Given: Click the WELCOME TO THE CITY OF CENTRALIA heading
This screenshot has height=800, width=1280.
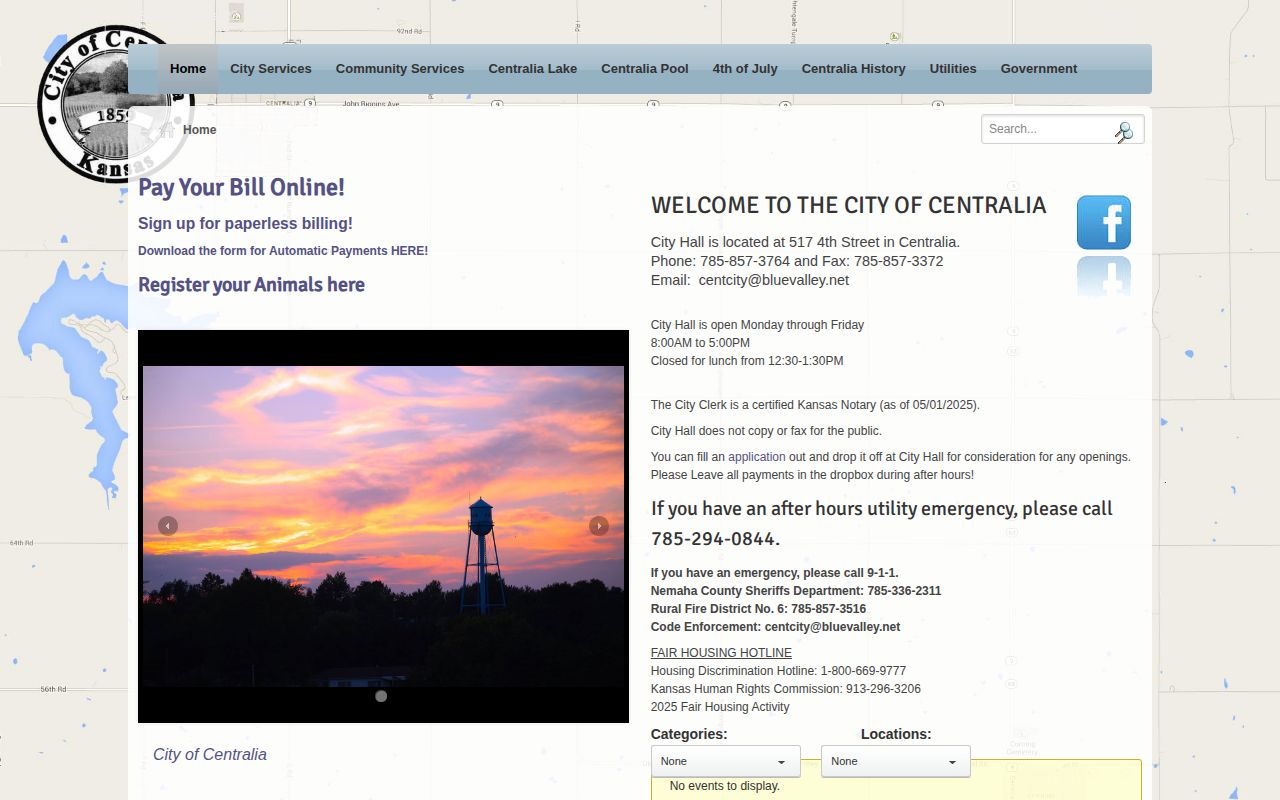Looking at the screenshot, I should pos(848,205).
